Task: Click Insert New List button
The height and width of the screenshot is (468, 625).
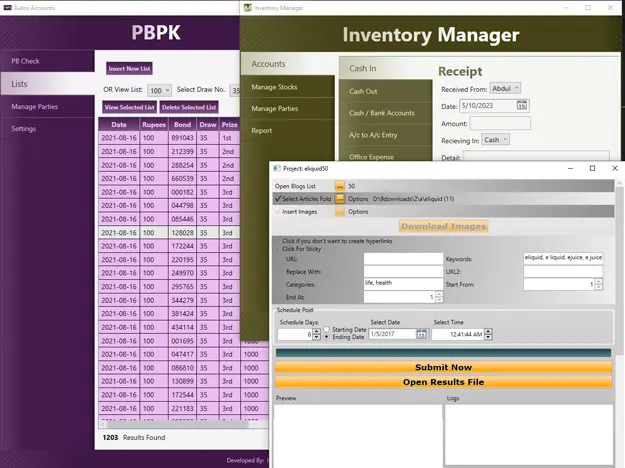Action: 129,68
